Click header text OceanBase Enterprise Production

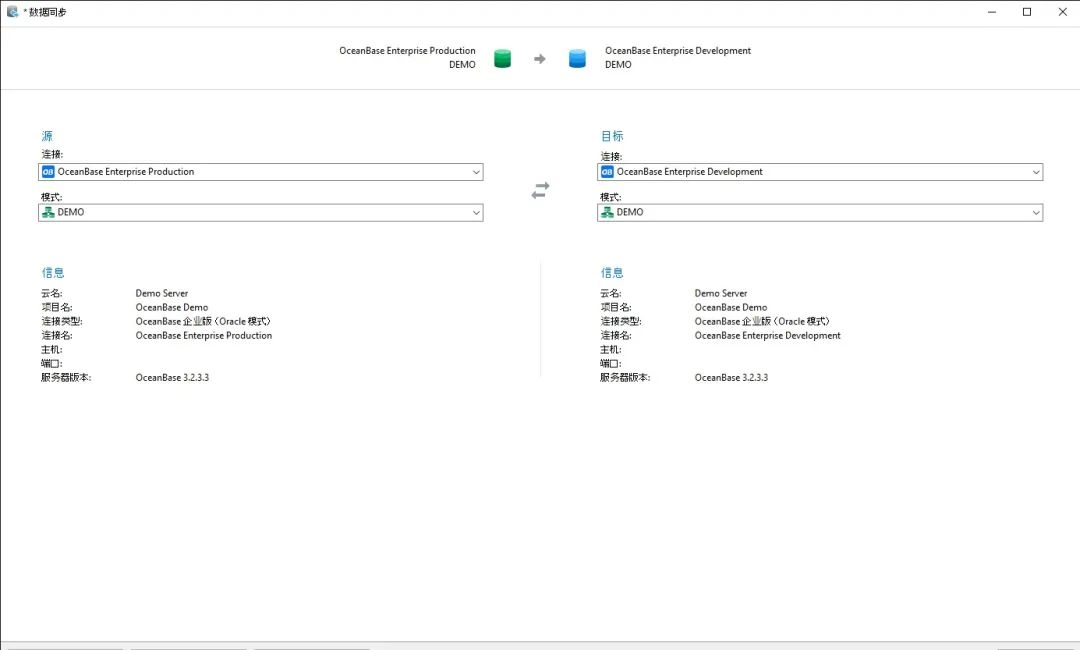[x=407, y=51]
